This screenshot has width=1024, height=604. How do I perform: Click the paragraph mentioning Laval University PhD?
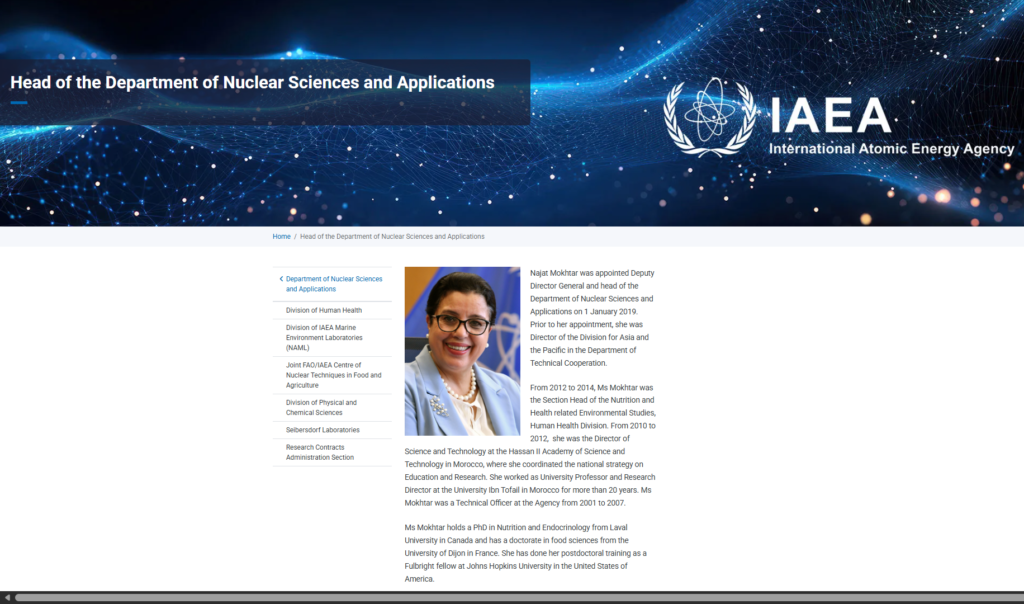click(x=529, y=553)
